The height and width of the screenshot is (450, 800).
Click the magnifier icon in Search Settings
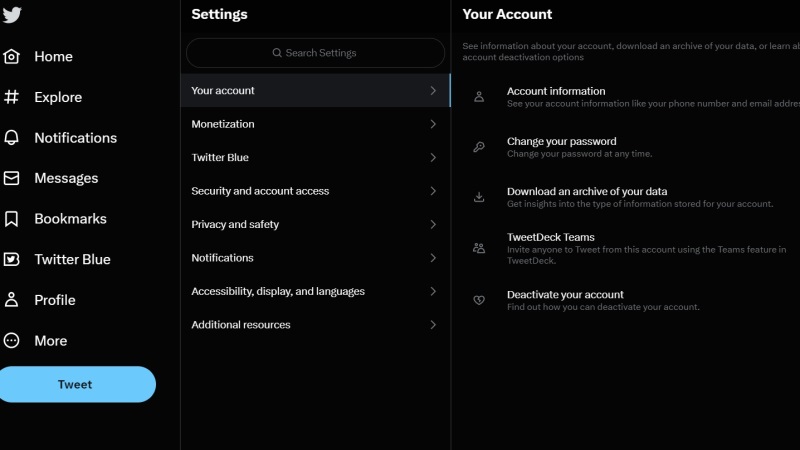(x=277, y=53)
